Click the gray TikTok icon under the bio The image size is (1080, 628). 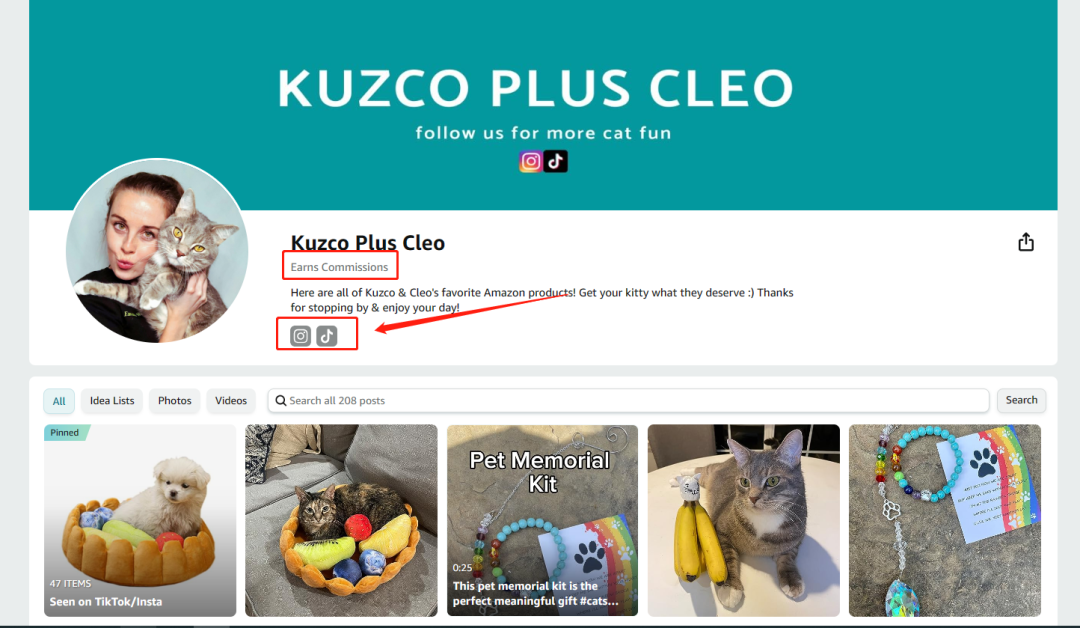326,336
